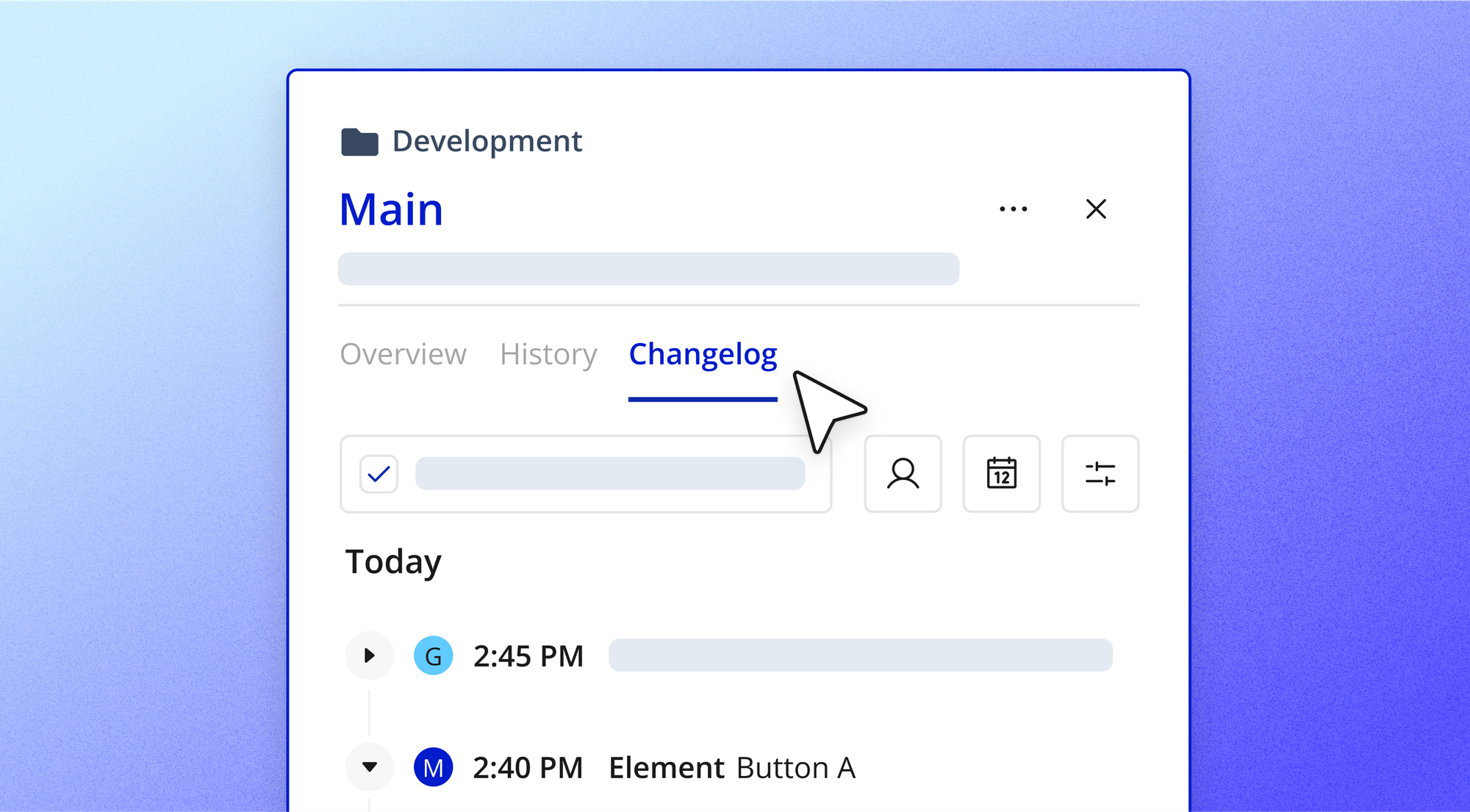
Task: Collapse the 2:40 PM changelog entry
Action: pos(369,767)
